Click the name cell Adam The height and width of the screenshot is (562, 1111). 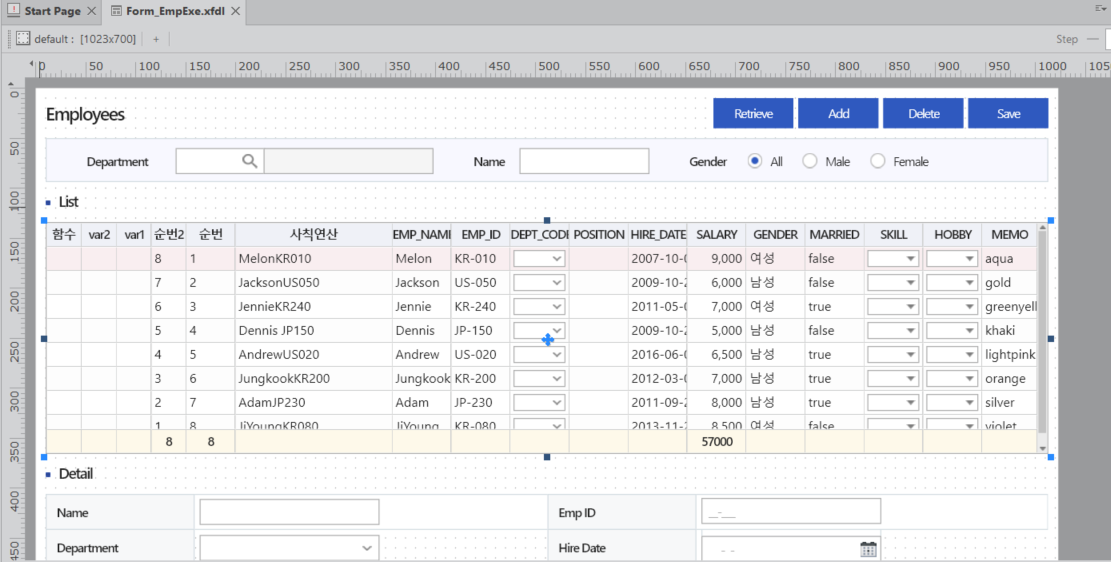(x=422, y=403)
